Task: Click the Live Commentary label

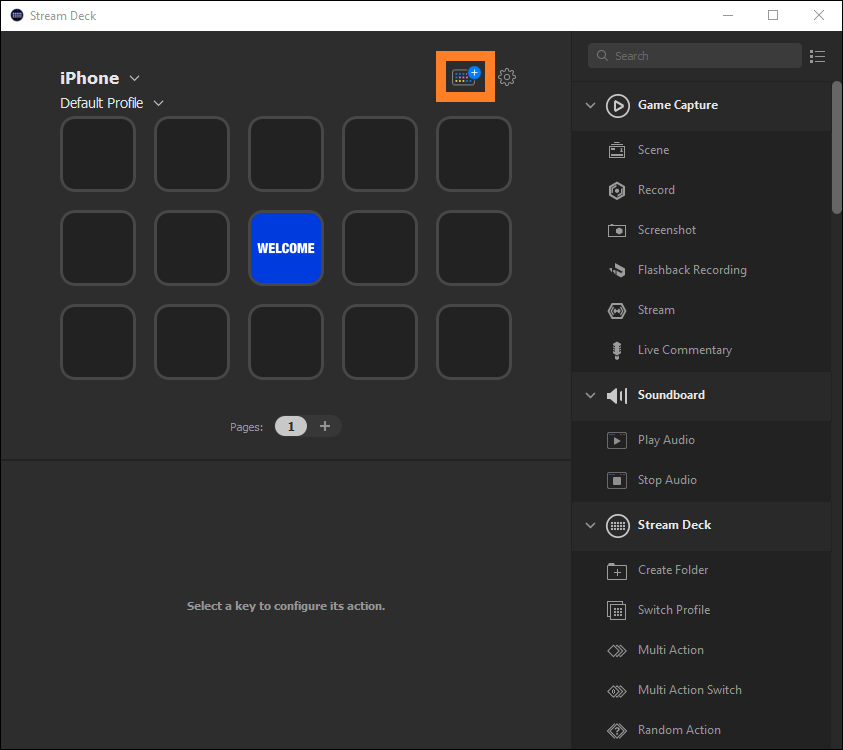Action: pos(684,350)
